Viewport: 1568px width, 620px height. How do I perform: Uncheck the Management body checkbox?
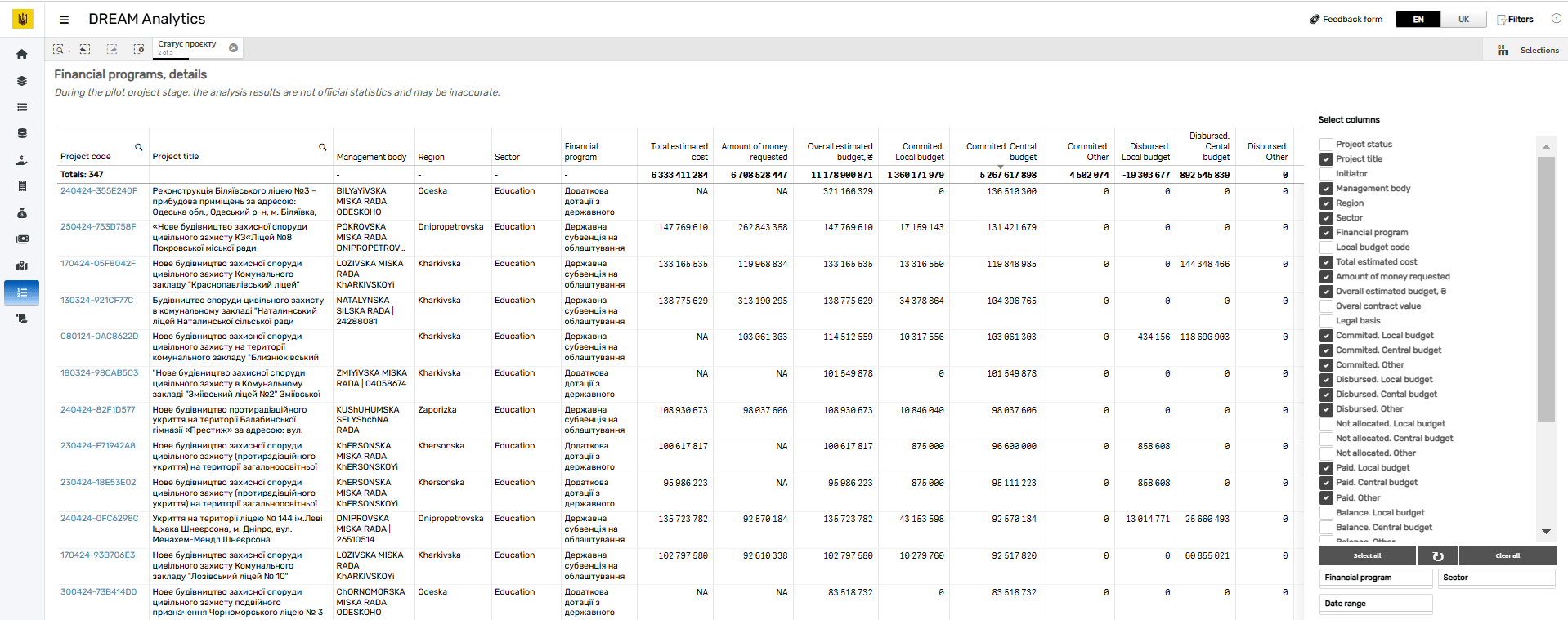click(1326, 189)
